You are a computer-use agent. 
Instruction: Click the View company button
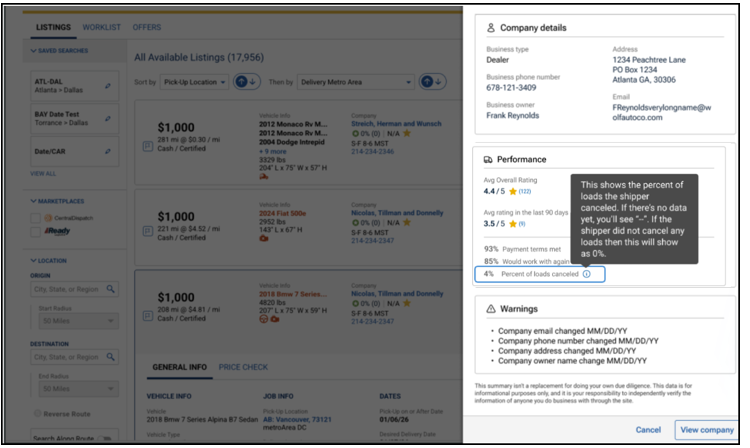pos(706,430)
